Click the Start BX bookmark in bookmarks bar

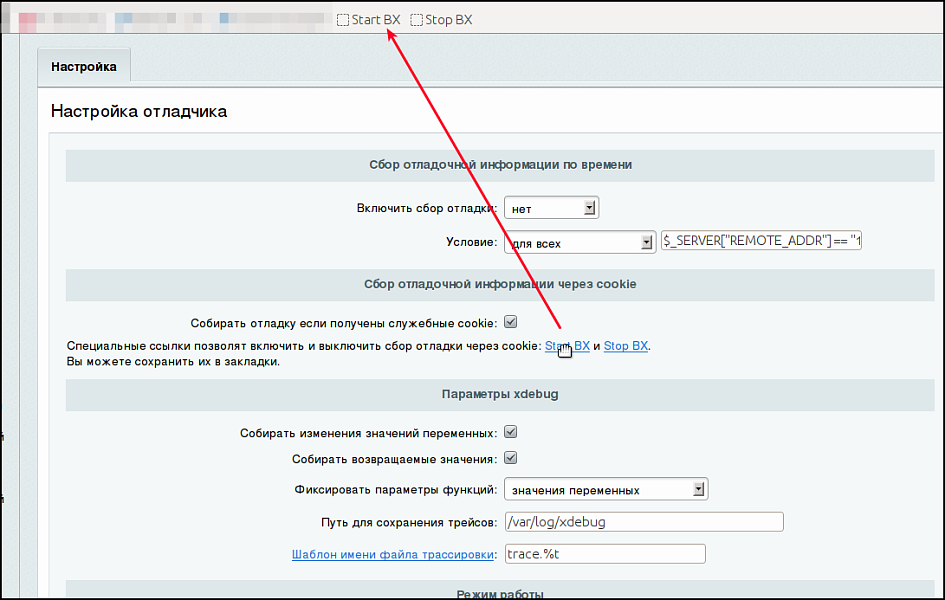(369, 19)
